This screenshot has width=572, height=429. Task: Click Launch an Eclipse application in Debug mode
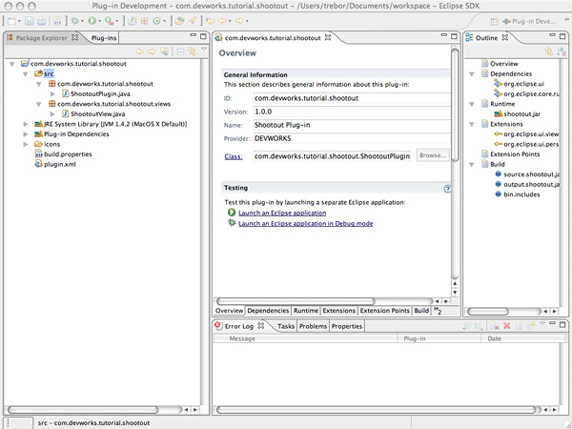[306, 223]
